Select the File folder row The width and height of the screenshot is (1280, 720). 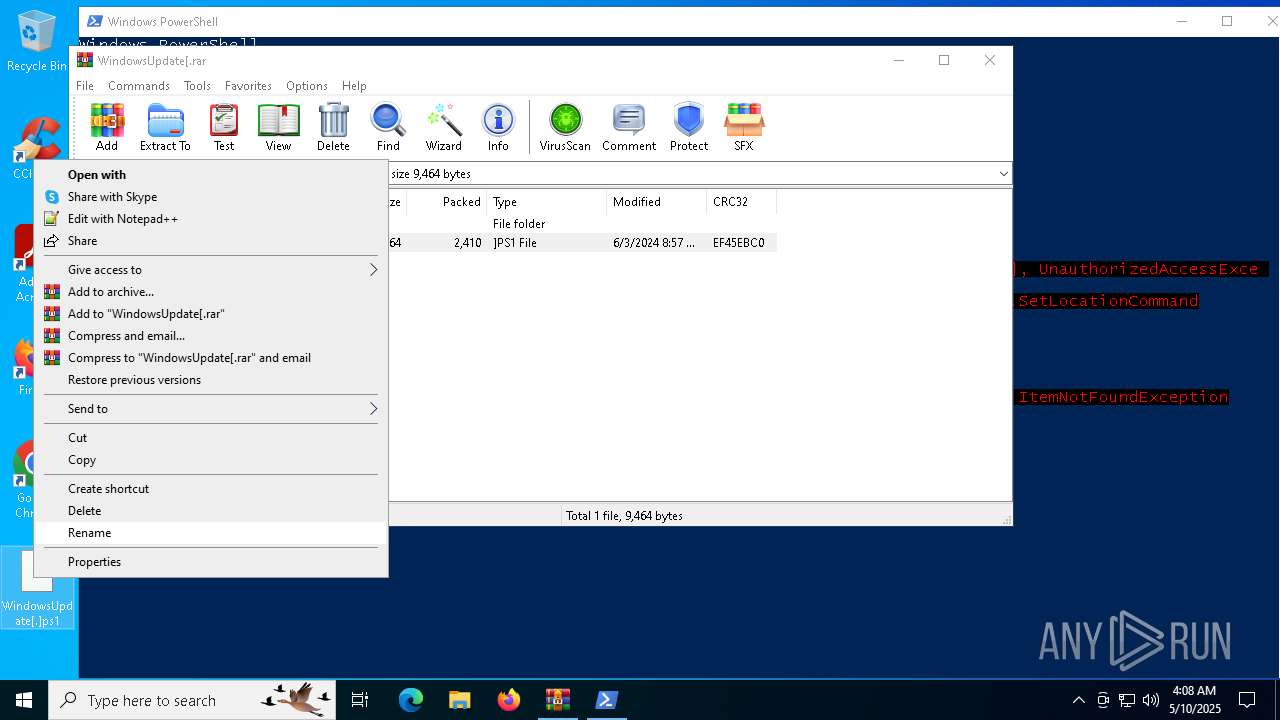coord(582,224)
